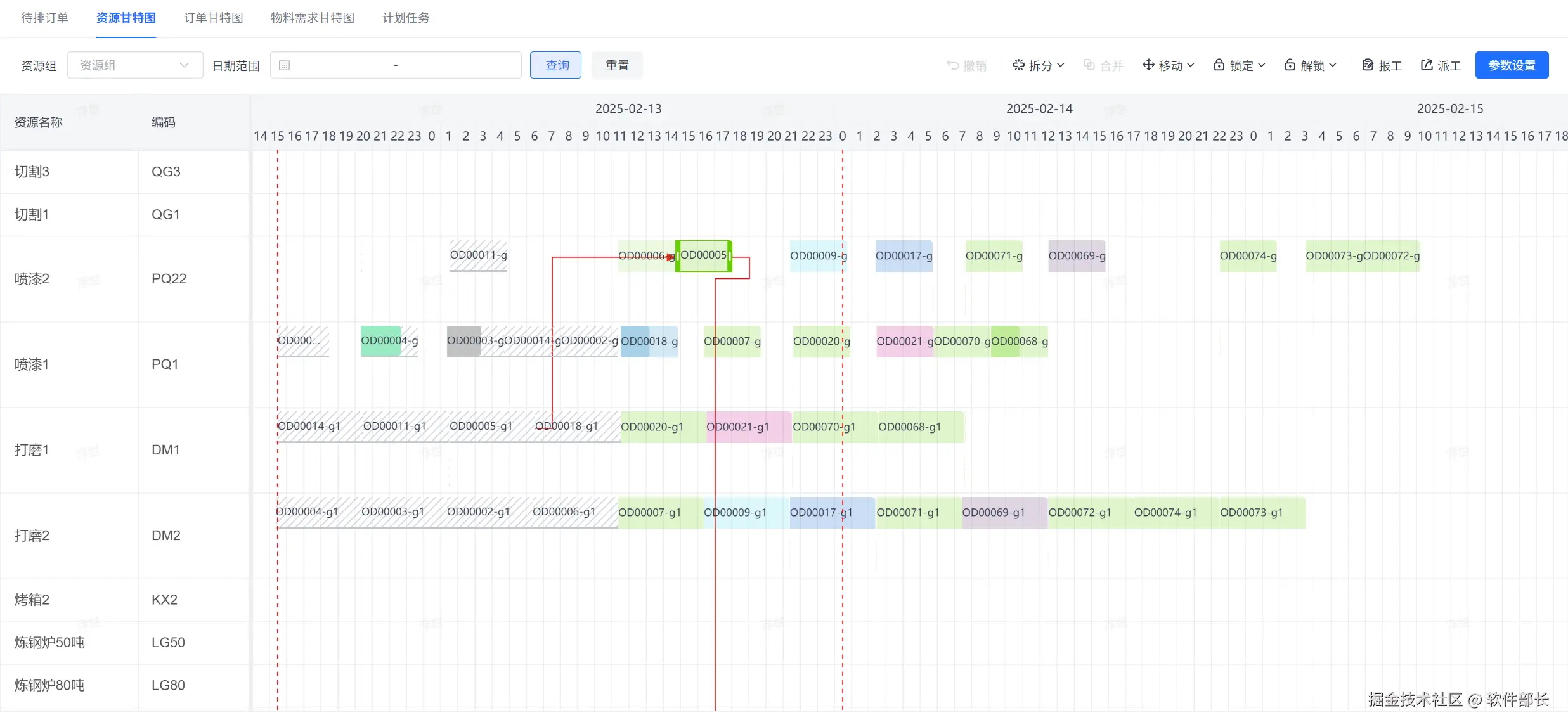Expand the 移动 dropdown chevron
This screenshot has height=727, width=1568.
(1191, 65)
